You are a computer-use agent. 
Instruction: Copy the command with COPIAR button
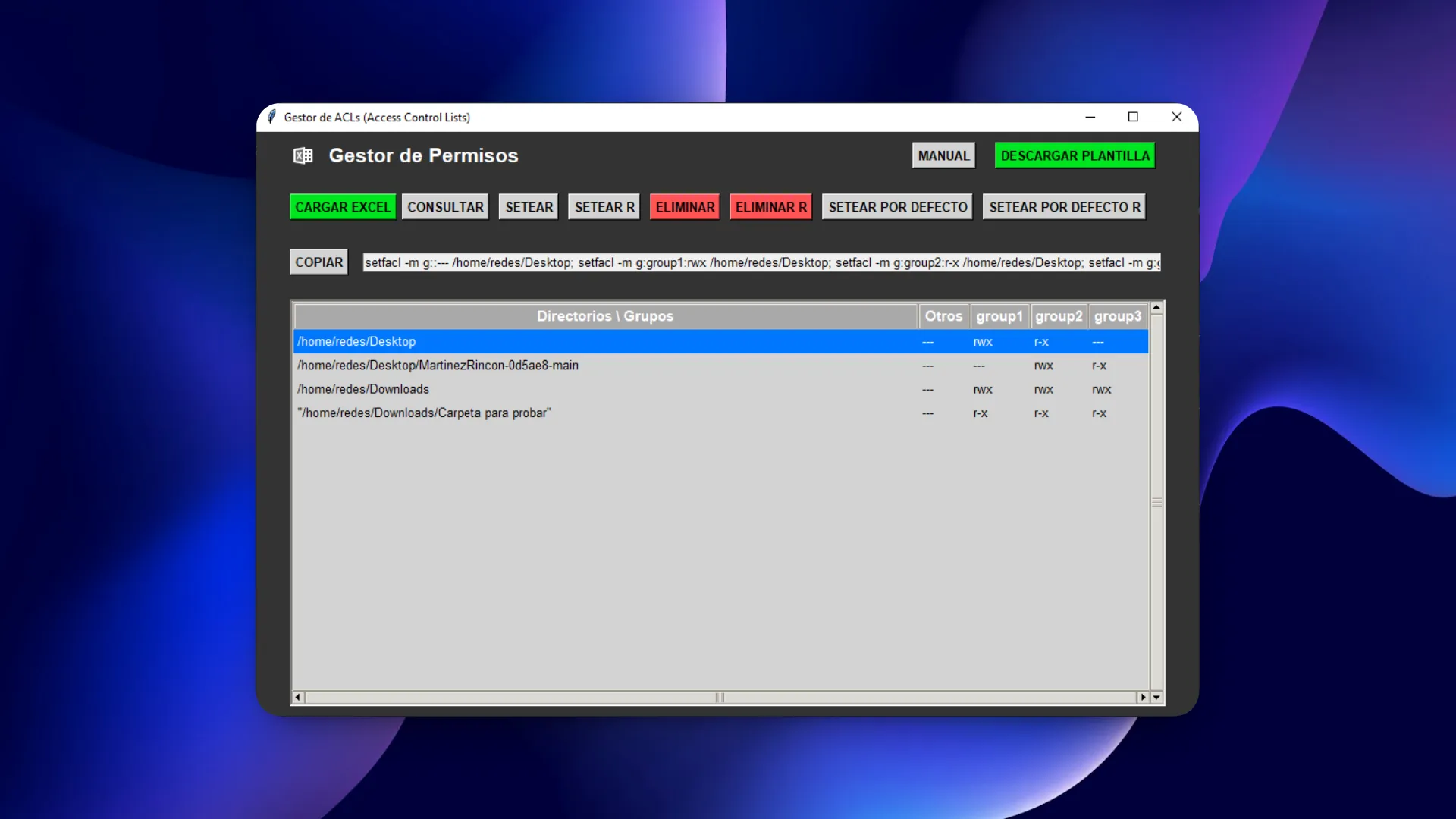318,262
